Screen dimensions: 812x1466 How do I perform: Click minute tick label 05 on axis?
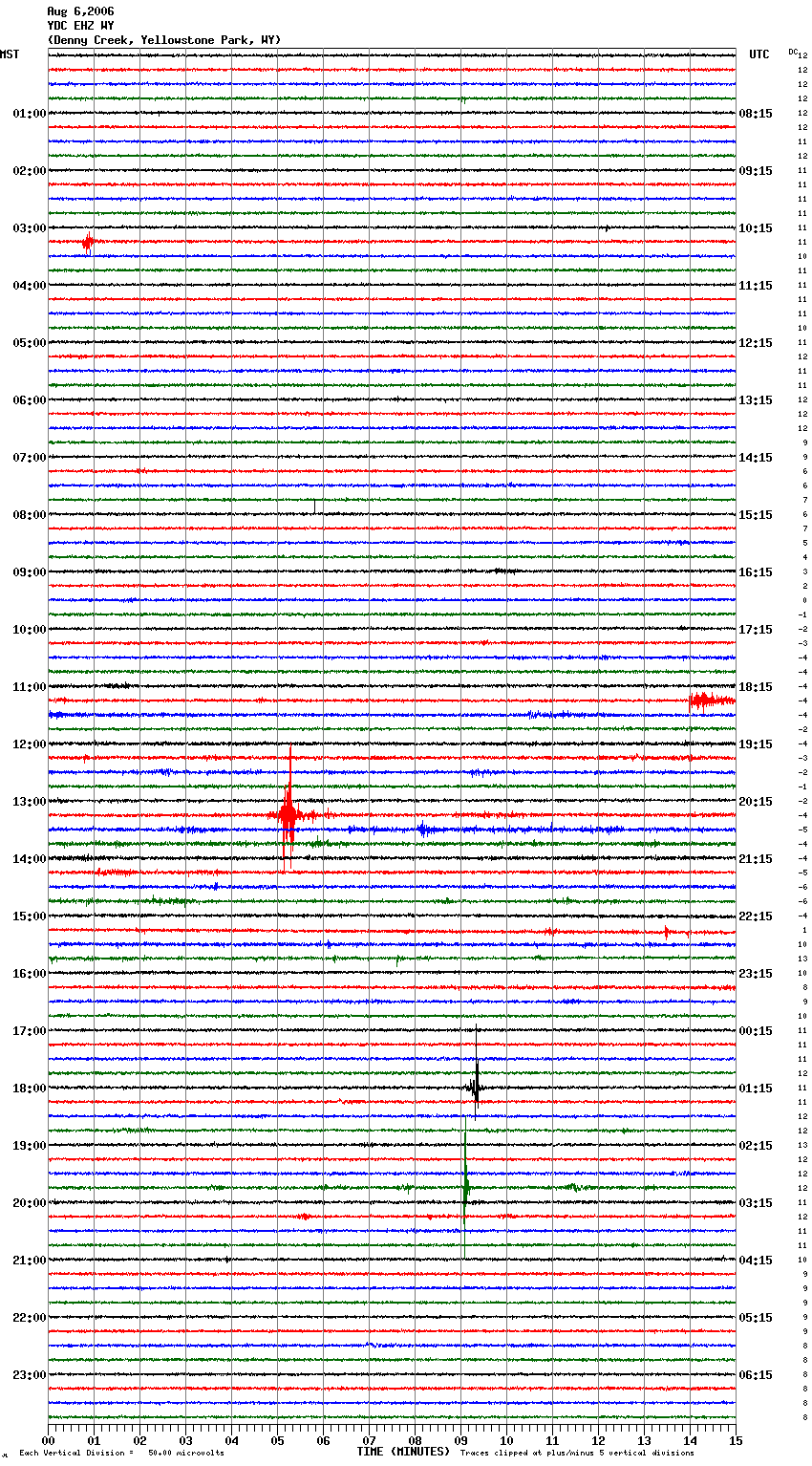tap(277, 1440)
